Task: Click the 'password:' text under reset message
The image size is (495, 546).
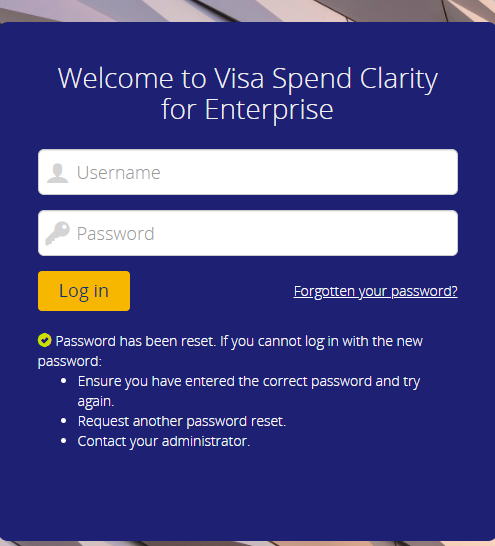Action: pos(70,362)
